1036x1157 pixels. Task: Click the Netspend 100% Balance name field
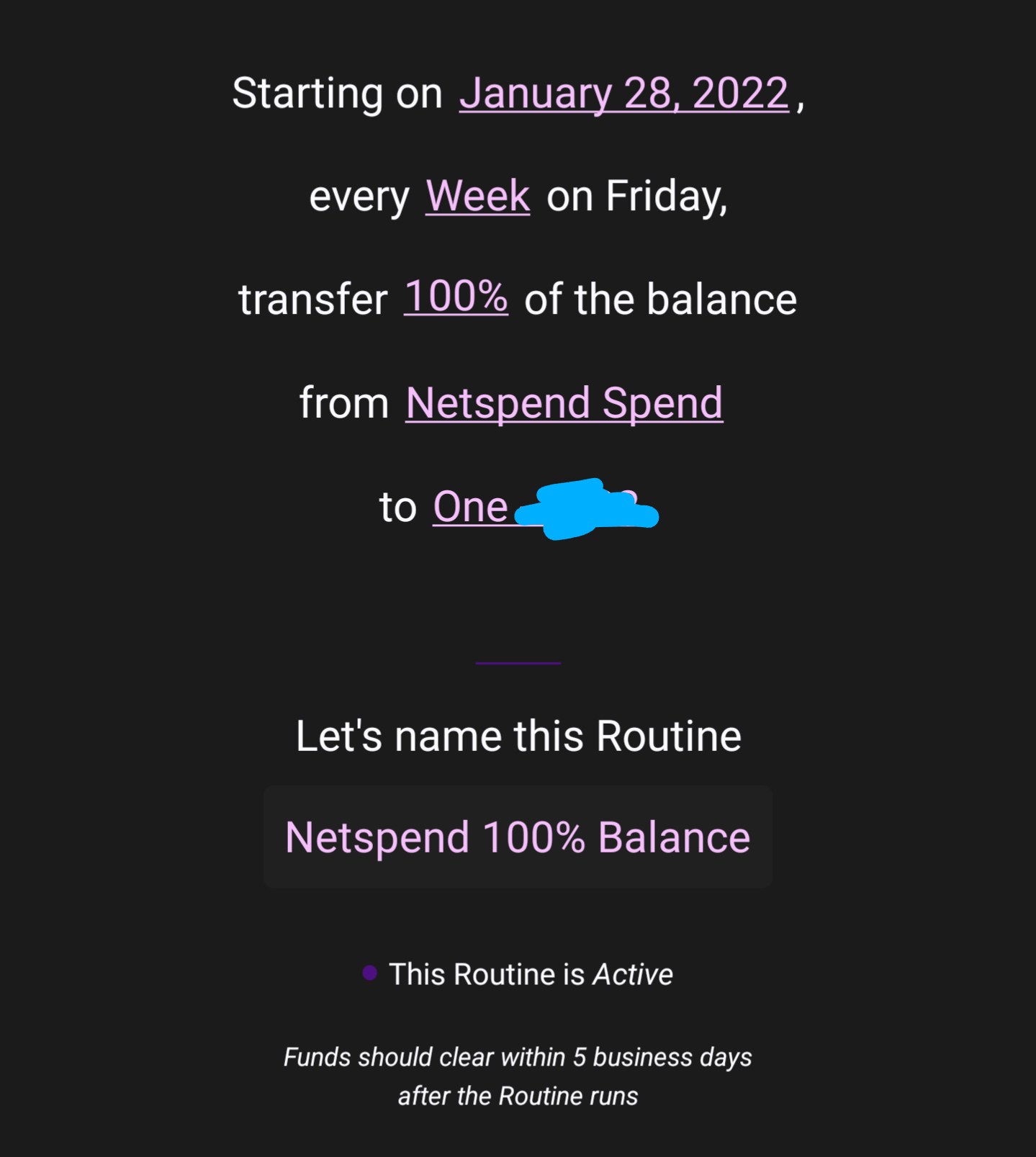[518, 837]
